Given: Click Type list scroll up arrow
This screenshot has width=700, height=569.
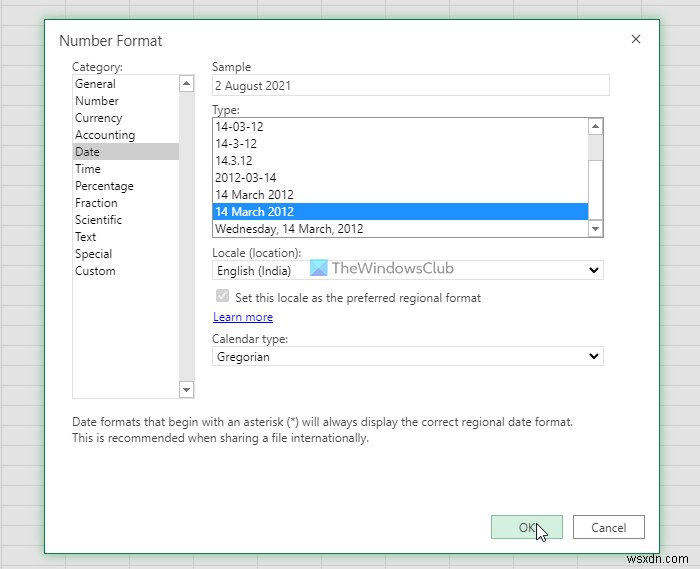Looking at the screenshot, I should click(x=596, y=127).
